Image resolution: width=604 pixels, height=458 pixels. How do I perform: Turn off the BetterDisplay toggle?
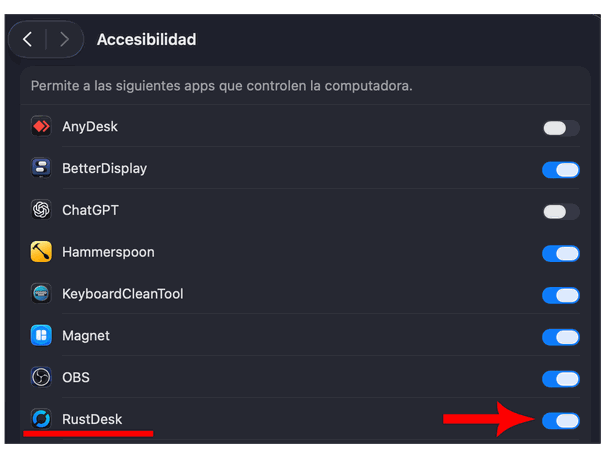pyautogui.click(x=561, y=170)
